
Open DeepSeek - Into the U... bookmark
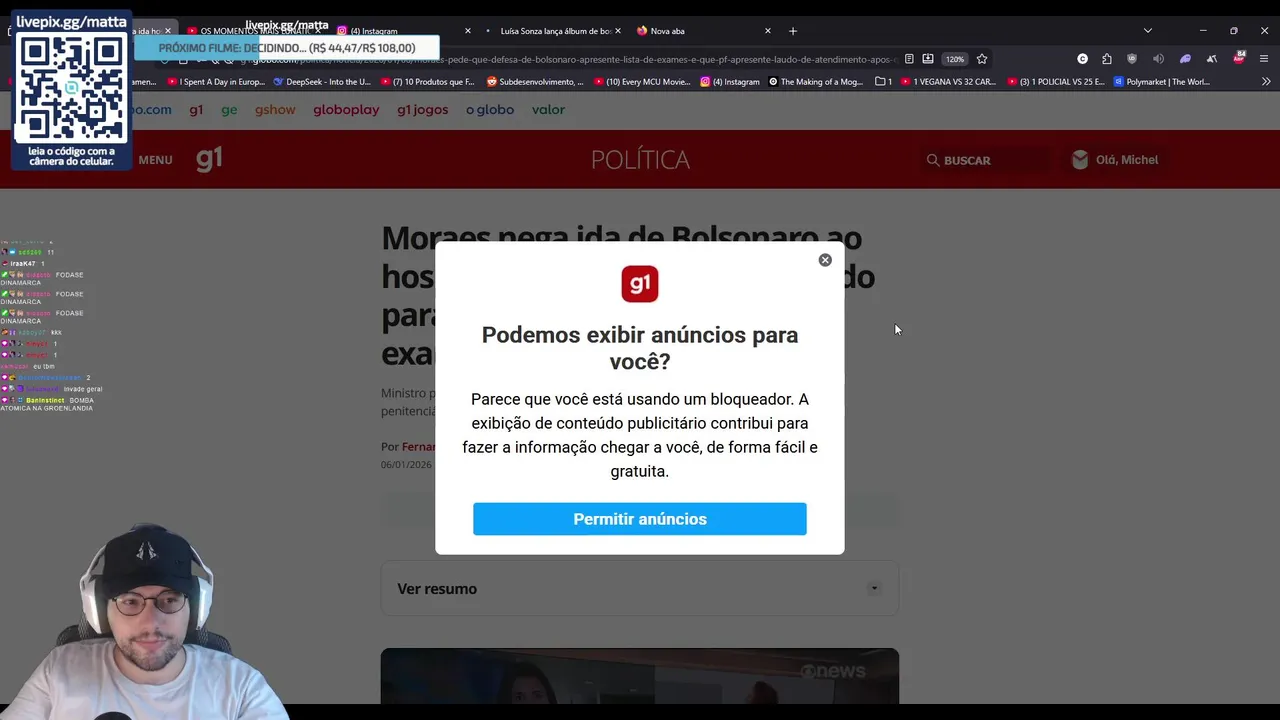(322, 82)
